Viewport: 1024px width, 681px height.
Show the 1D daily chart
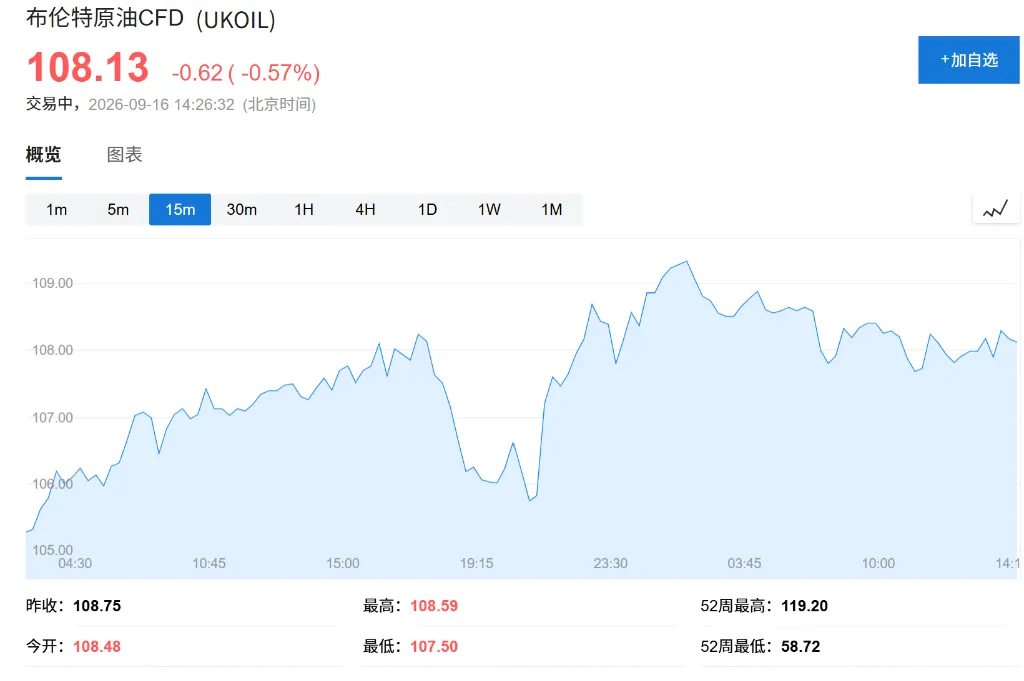(427, 210)
